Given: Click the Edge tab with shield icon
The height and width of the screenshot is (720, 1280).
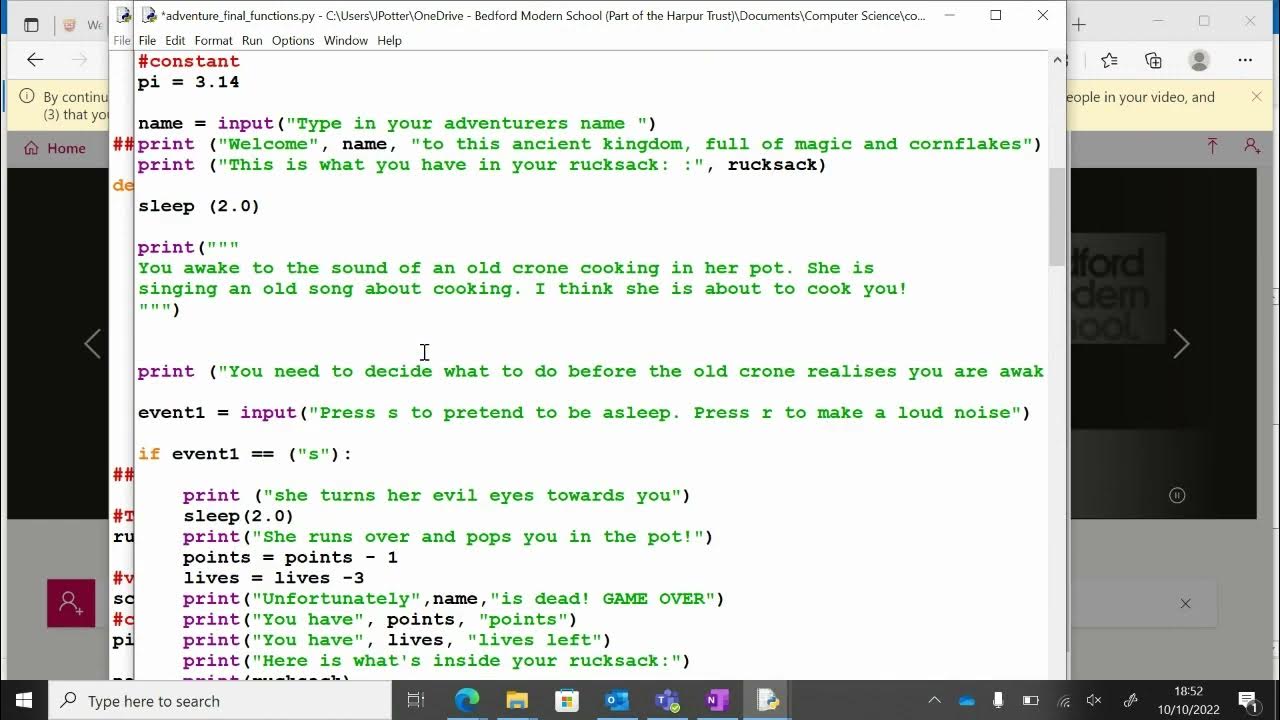Looking at the screenshot, I should click(82, 24).
